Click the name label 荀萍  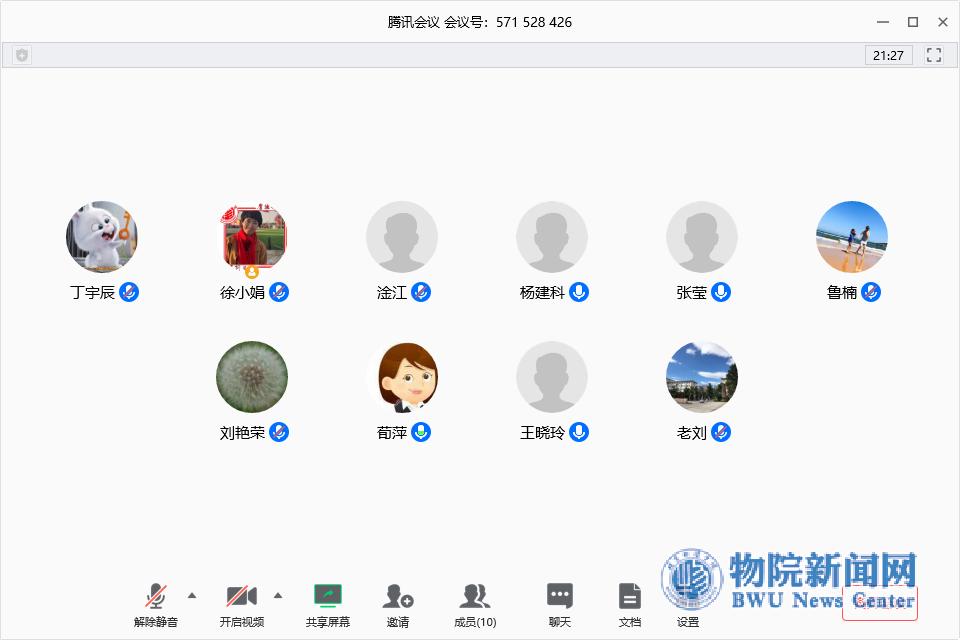pyautogui.click(x=392, y=433)
